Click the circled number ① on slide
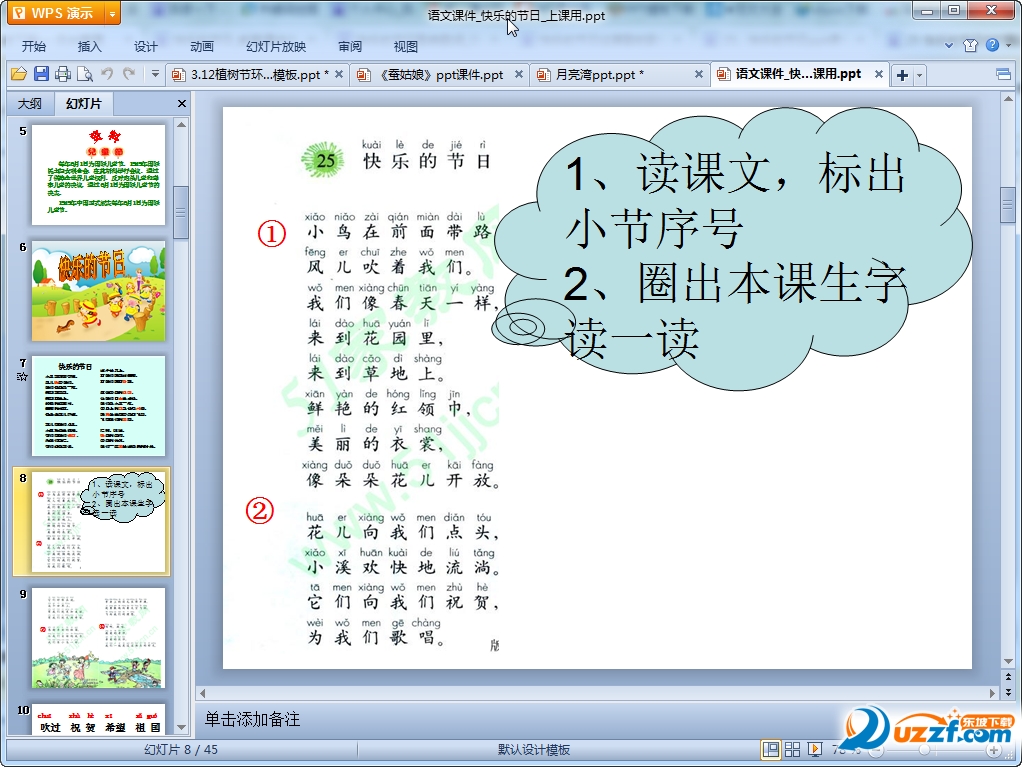The image size is (1022, 767). pyautogui.click(x=272, y=233)
